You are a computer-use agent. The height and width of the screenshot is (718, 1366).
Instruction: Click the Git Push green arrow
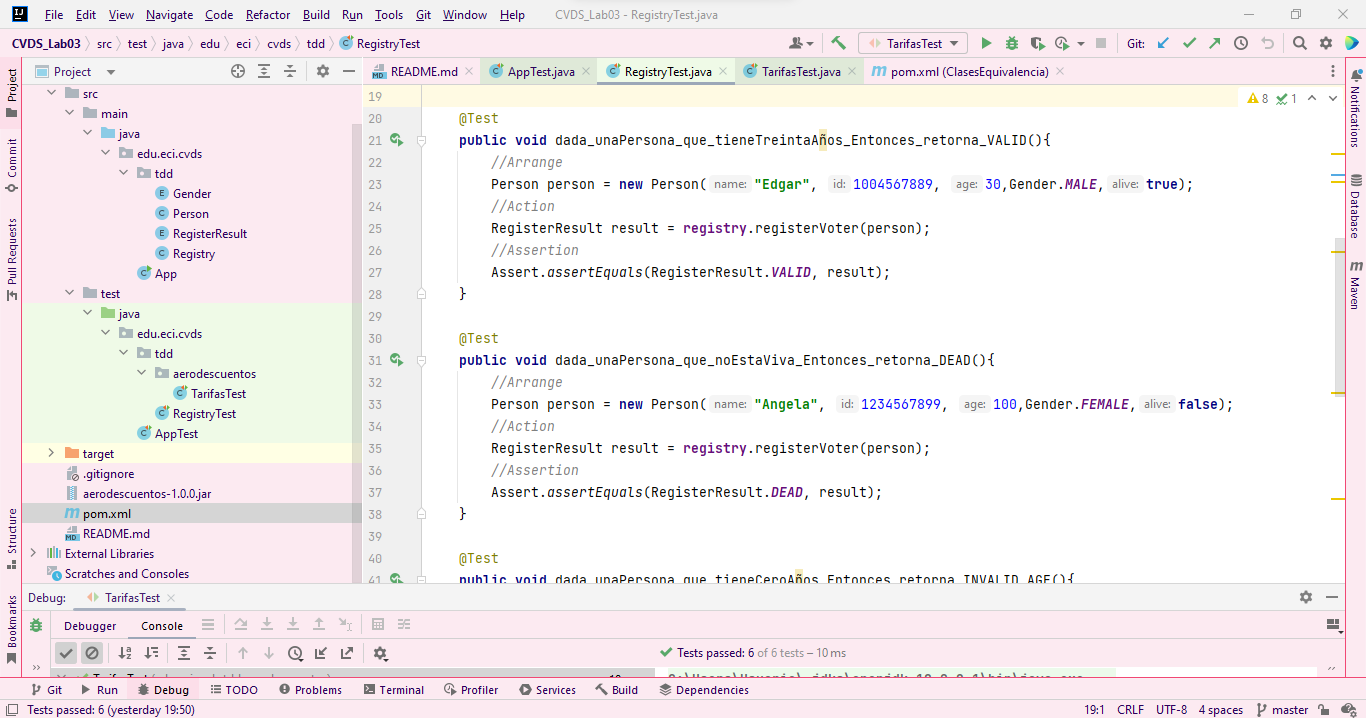(1214, 43)
